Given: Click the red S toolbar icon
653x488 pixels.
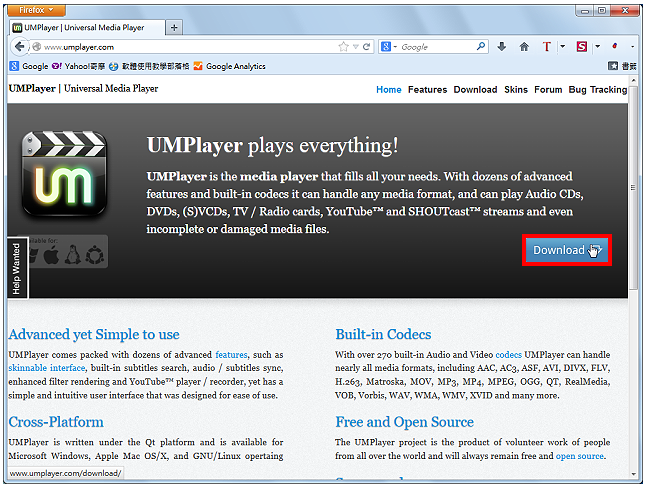Looking at the screenshot, I should pos(581,47).
